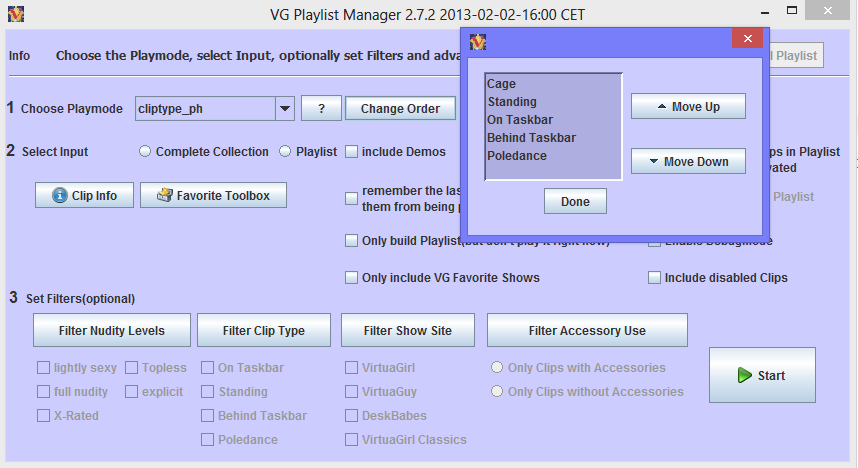Select Cage in the order list
Image resolution: width=858 pixels, height=468 pixels.
tap(502, 84)
